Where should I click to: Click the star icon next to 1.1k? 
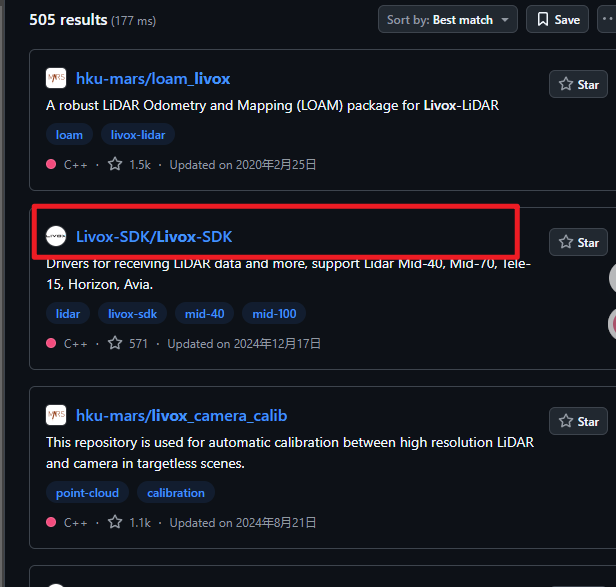coord(115,522)
